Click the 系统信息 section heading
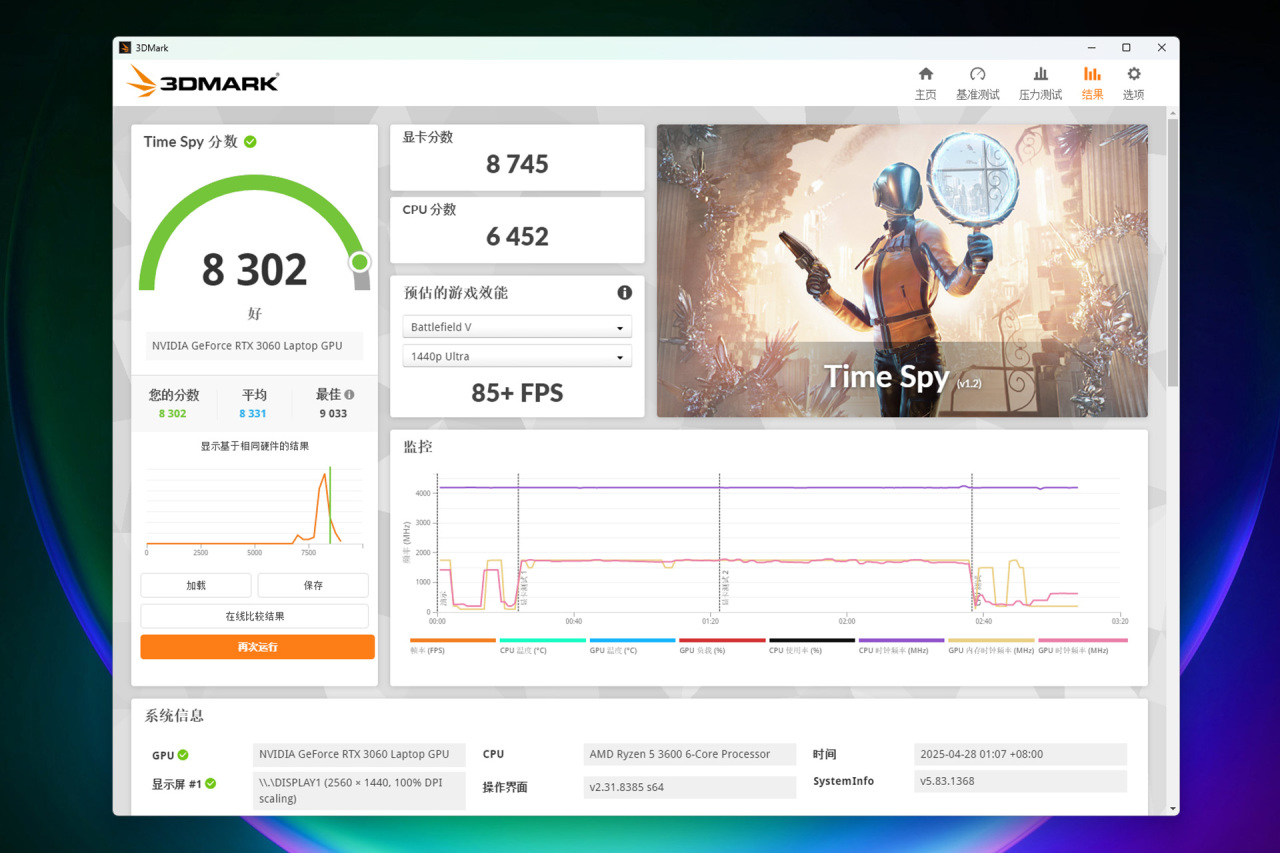Viewport: 1280px width, 853px height. click(174, 716)
